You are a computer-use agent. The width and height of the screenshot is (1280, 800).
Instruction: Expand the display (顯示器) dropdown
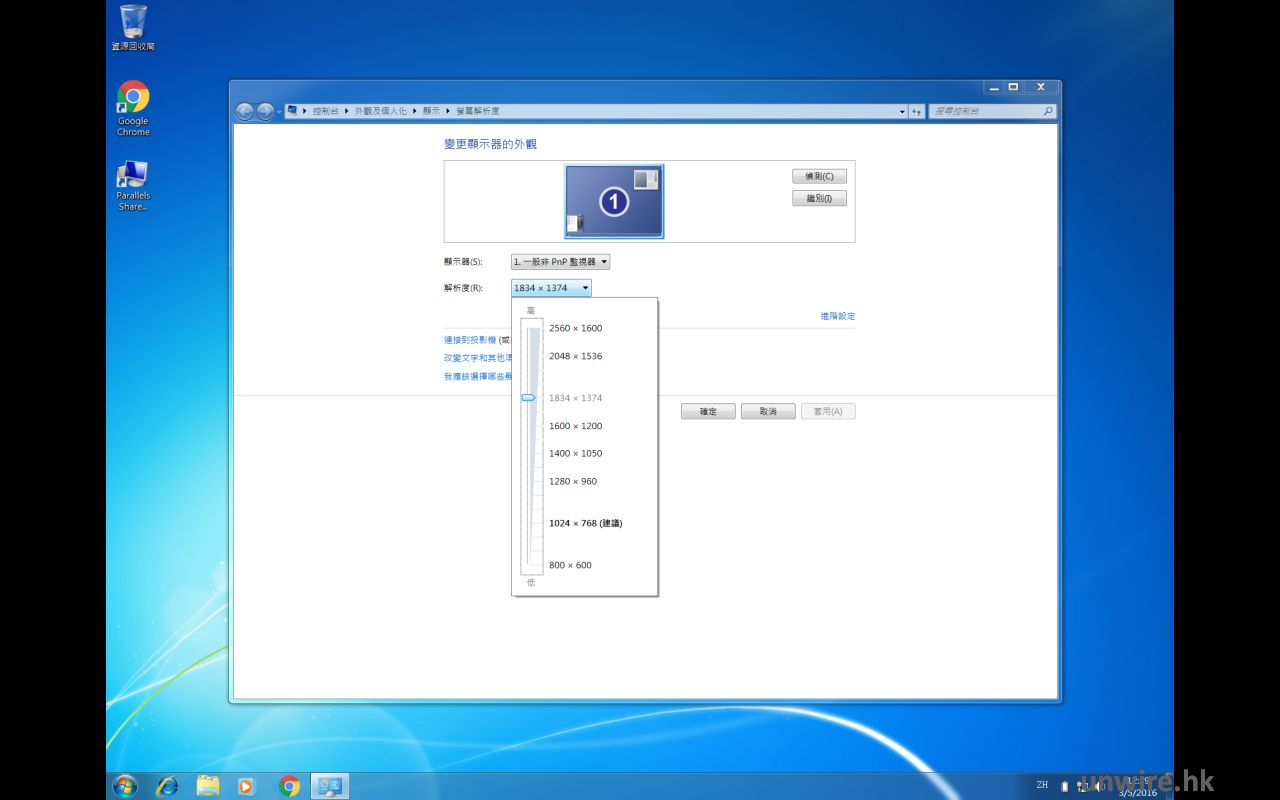click(x=560, y=262)
